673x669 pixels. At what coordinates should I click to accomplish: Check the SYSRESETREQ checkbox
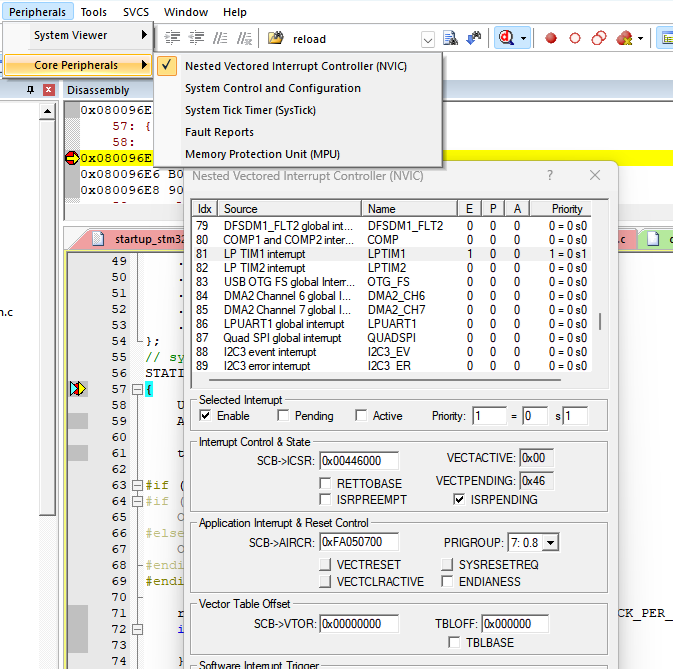pyautogui.click(x=447, y=564)
